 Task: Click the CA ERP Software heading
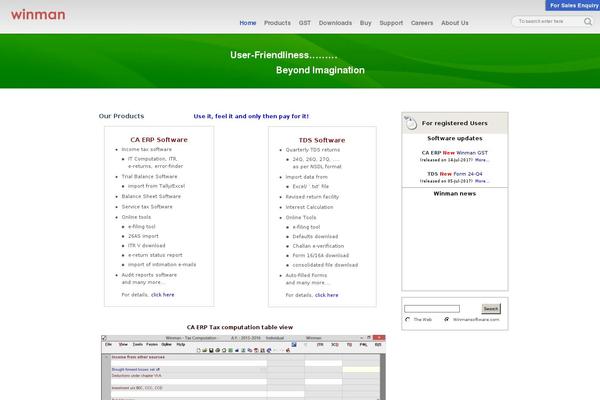[159, 140]
